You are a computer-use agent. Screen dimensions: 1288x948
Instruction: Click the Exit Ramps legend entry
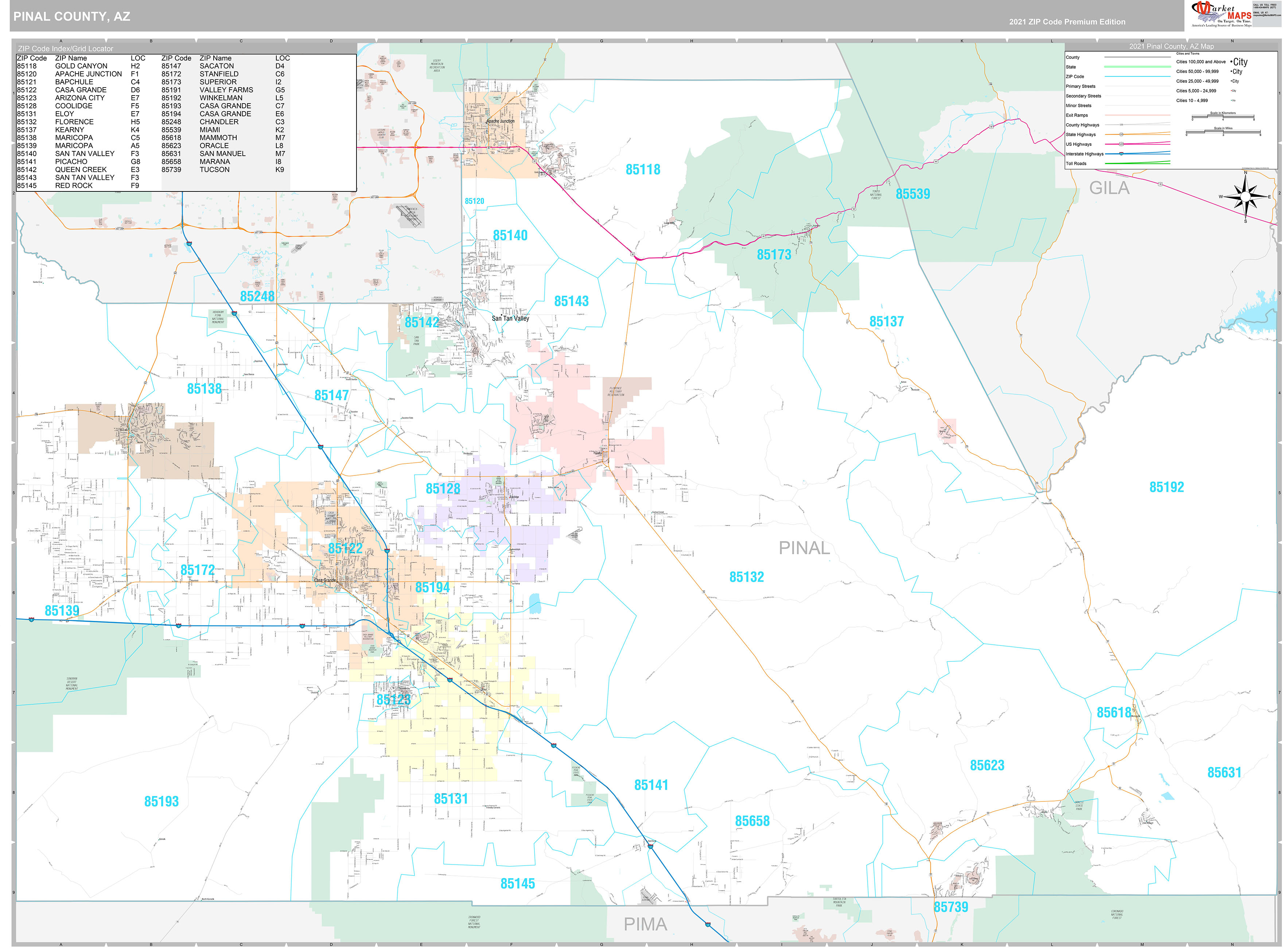[x=1118, y=115]
